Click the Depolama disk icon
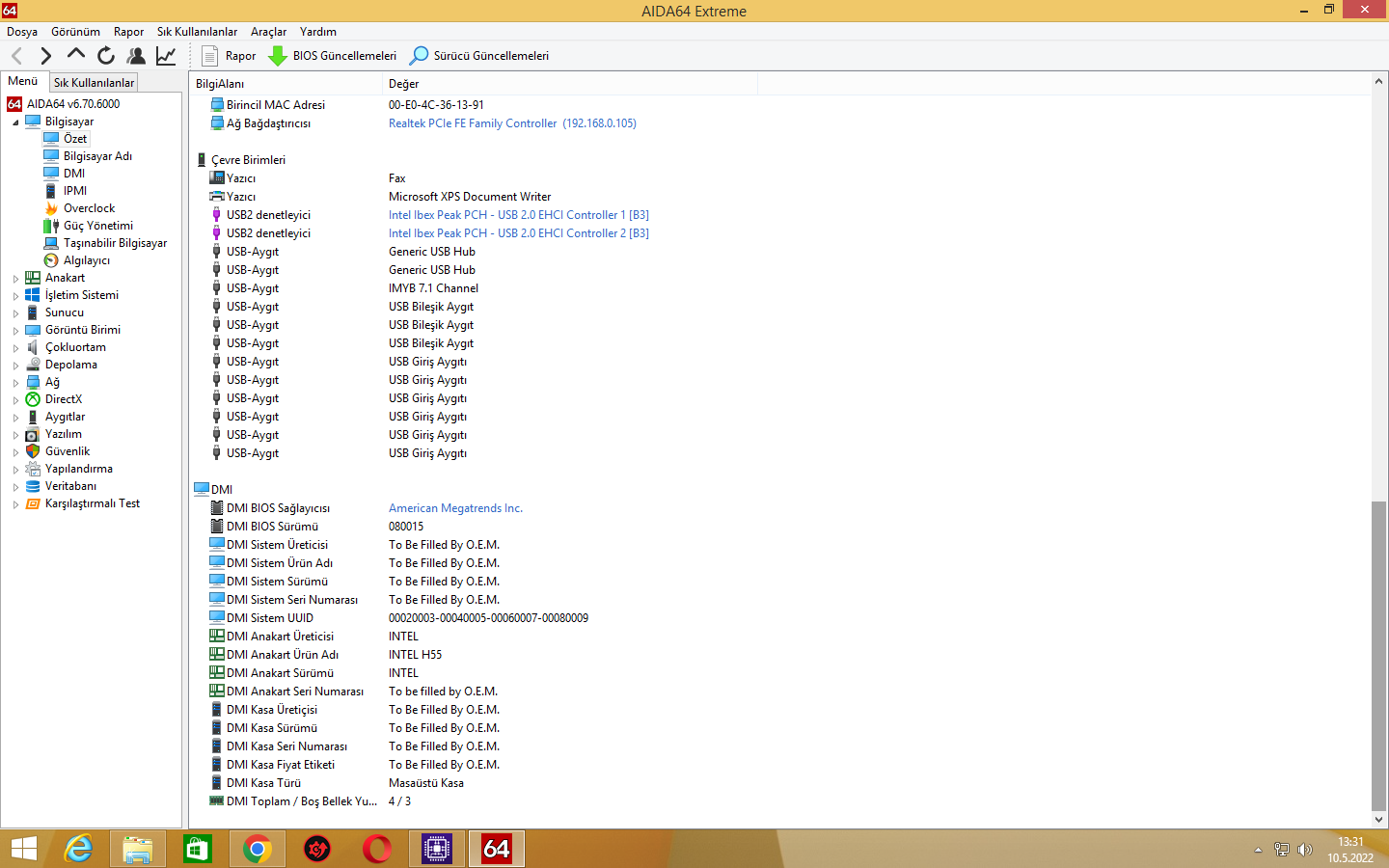This screenshot has height=868, width=1389. [x=33, y=365]
